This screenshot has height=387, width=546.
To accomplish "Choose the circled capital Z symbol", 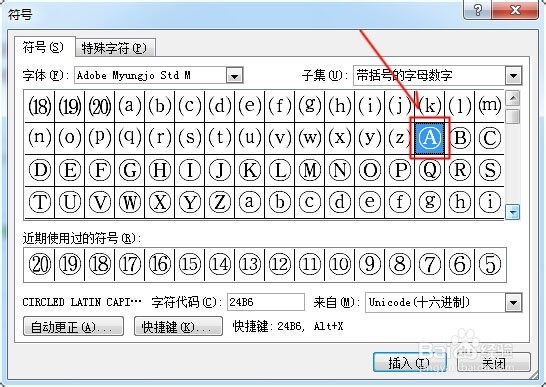I will pyautogui.click(x=220, y=202).
